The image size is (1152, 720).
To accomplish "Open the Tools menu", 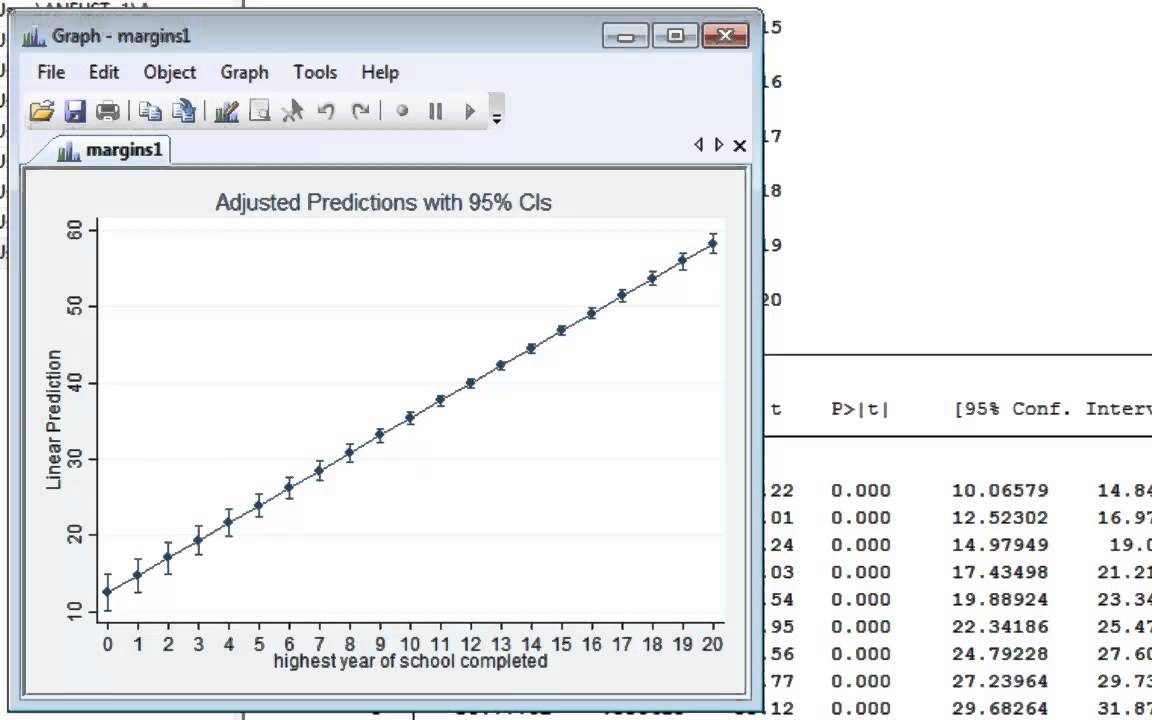I will tap(315, 72).
